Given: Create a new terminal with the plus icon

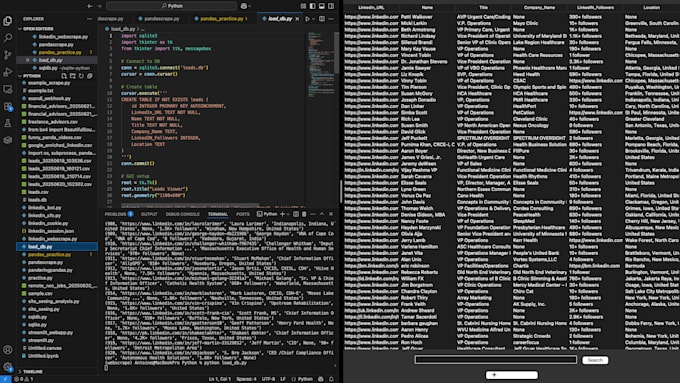Looking at the screenshot, I should (282, 214).
